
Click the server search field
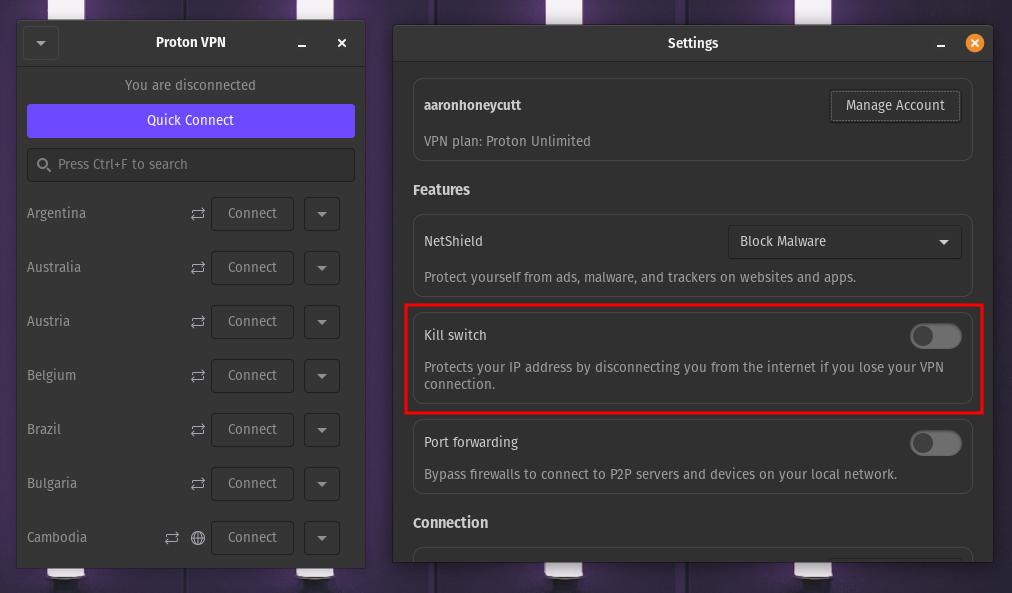click(x=190, y=164)
